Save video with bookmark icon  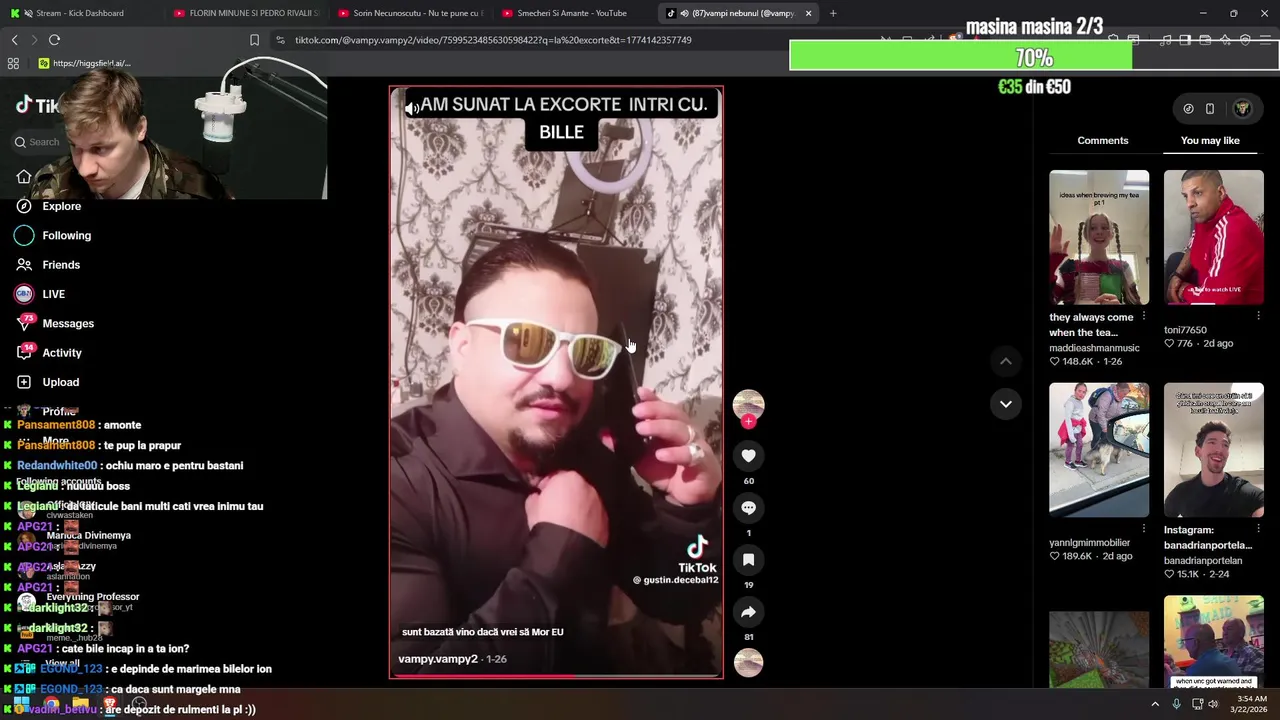[x=748, y=560]
